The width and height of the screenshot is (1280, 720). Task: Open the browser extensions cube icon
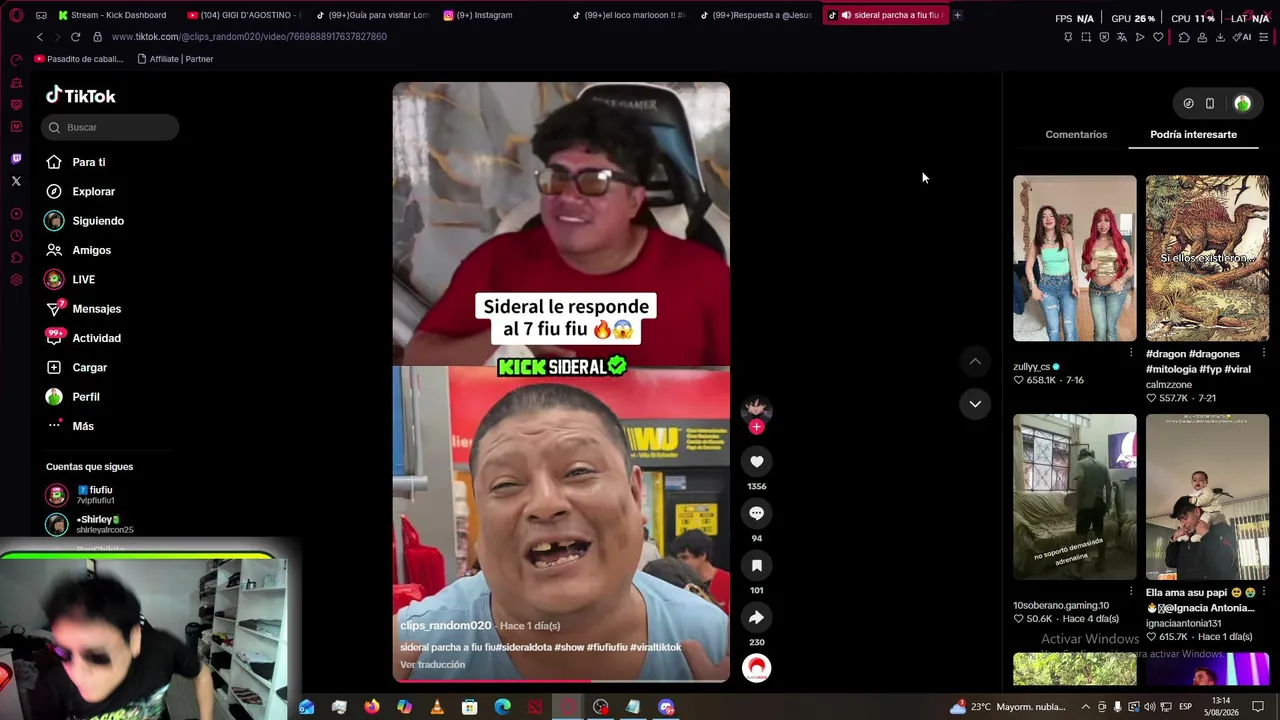click(1184, 37)
